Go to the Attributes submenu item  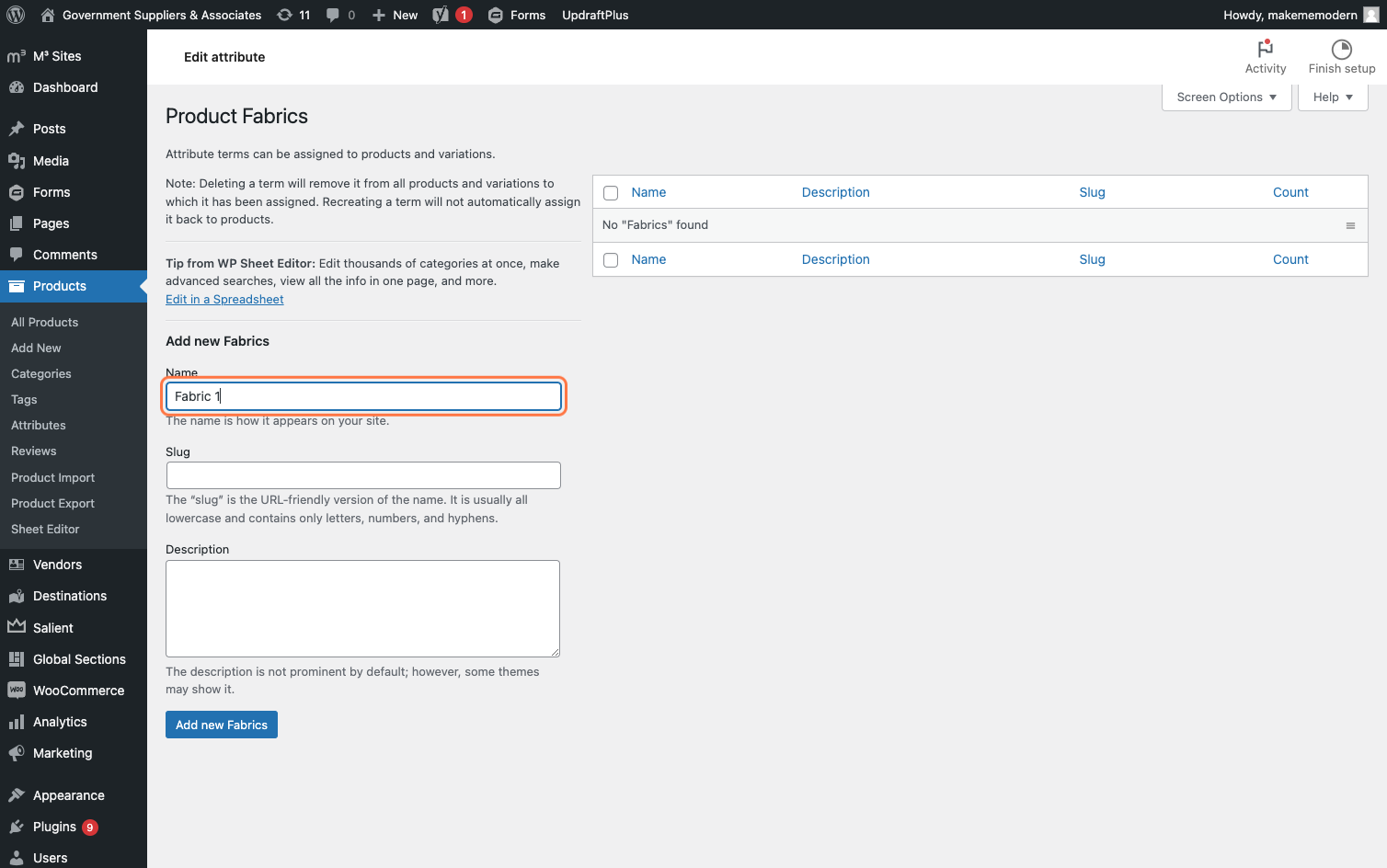(39, 425)
